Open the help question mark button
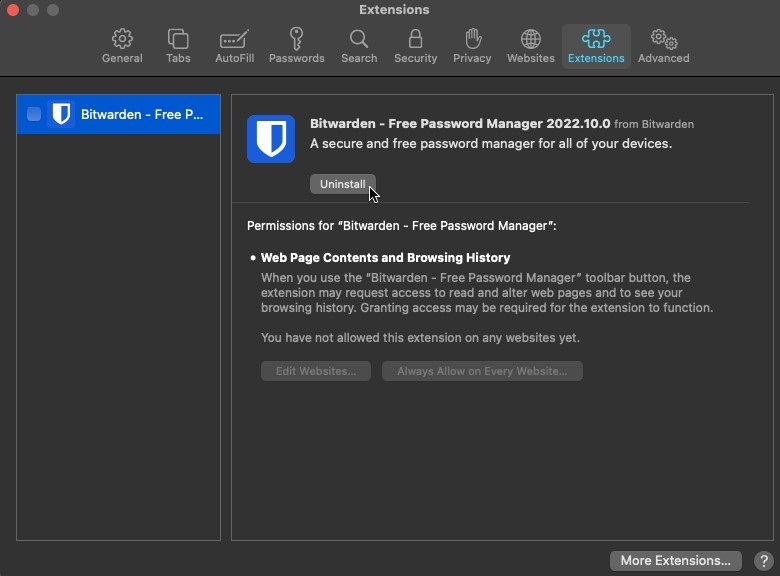 [x=764, y=561]
